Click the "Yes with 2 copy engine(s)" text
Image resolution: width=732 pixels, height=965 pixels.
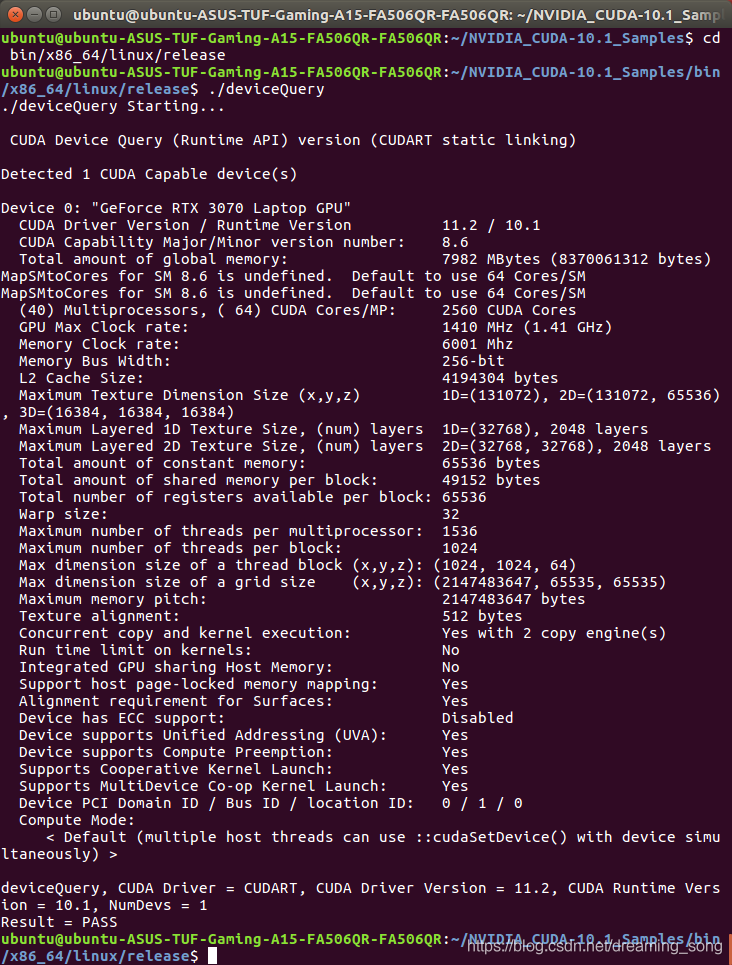(x=554, y=633)
